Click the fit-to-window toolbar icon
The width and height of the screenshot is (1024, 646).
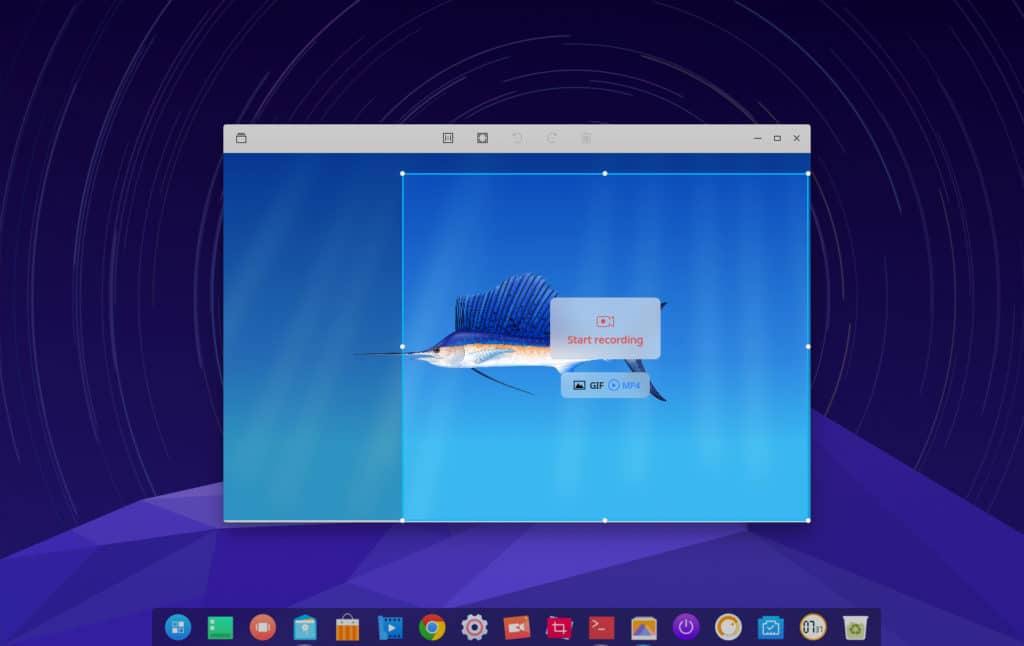(x=483, y=138)
